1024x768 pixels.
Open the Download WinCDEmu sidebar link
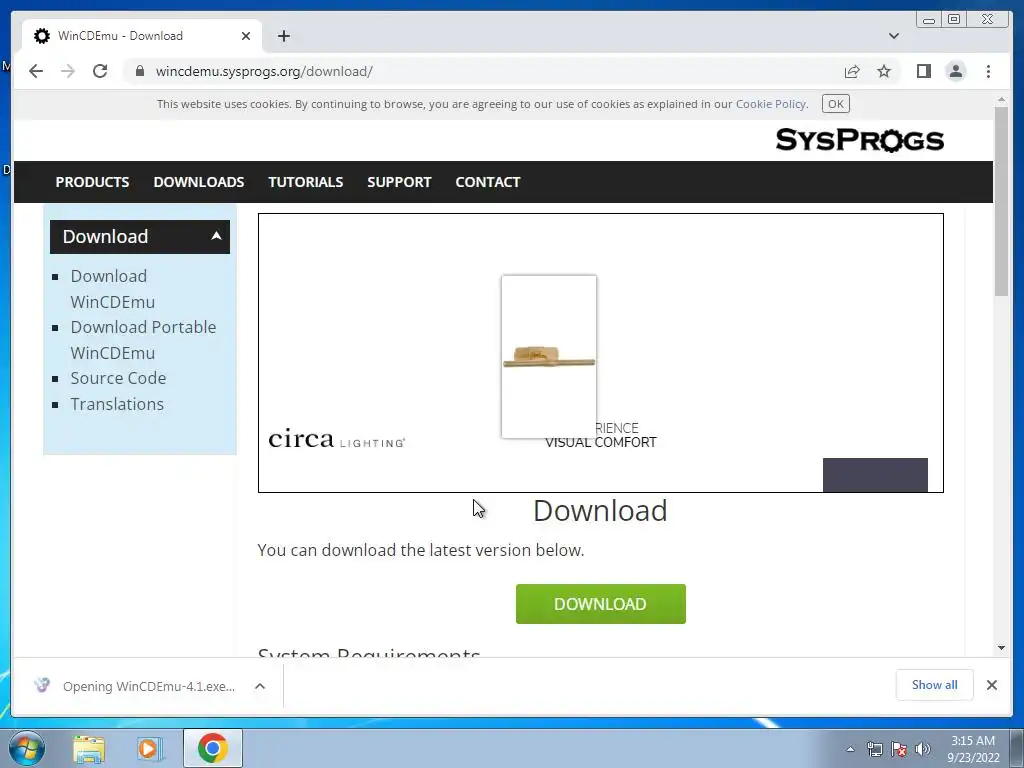[112, 289]
